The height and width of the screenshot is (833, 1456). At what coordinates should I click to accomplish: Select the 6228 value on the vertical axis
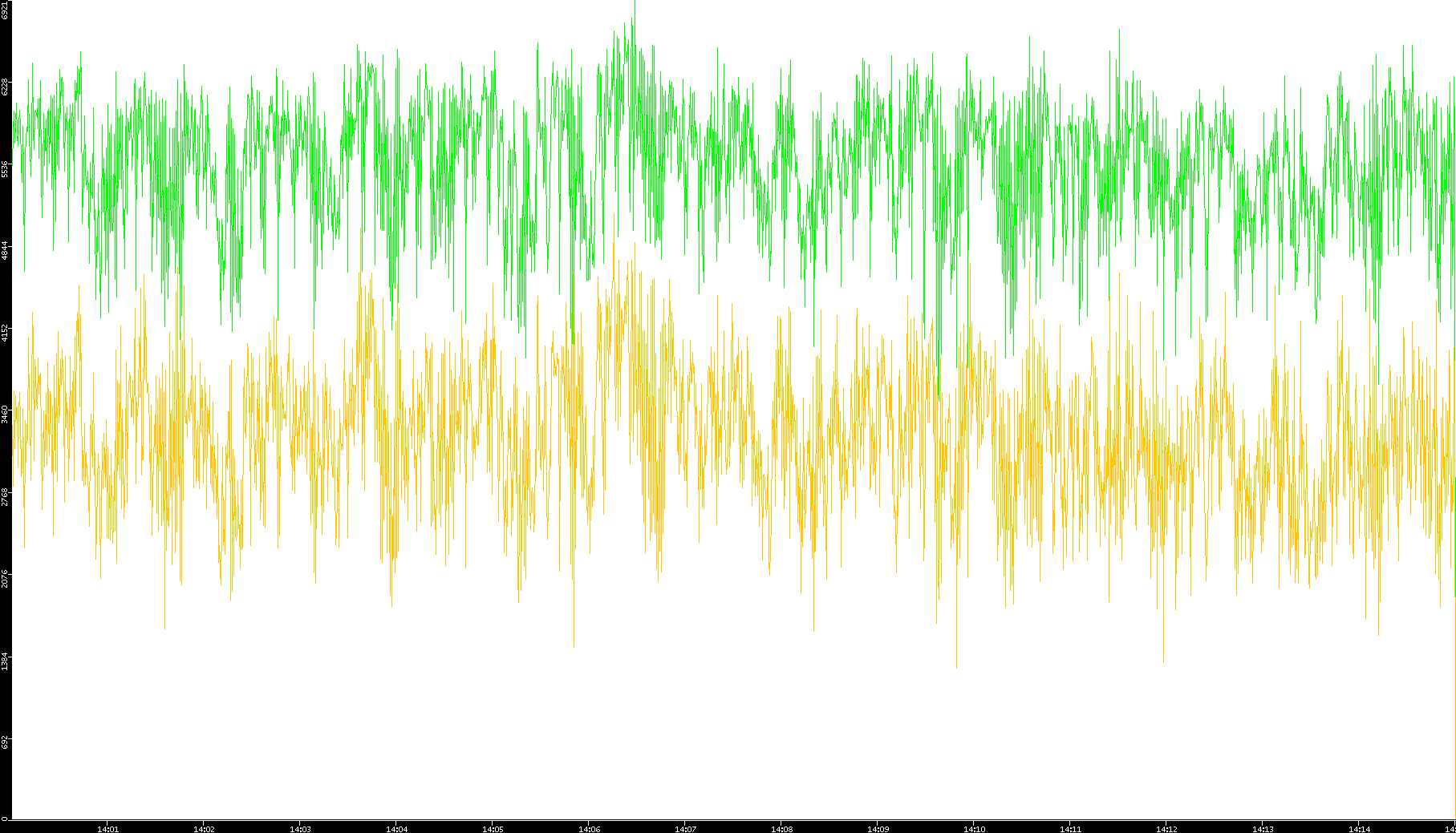[5, 87]
